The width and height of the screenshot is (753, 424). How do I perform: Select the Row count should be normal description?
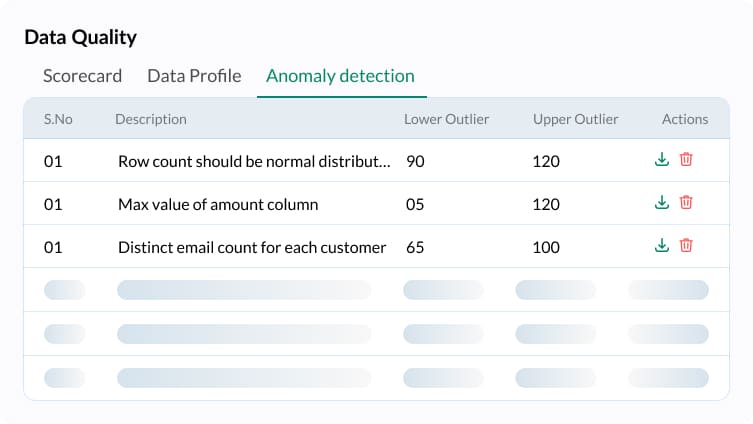click(254, 161)
